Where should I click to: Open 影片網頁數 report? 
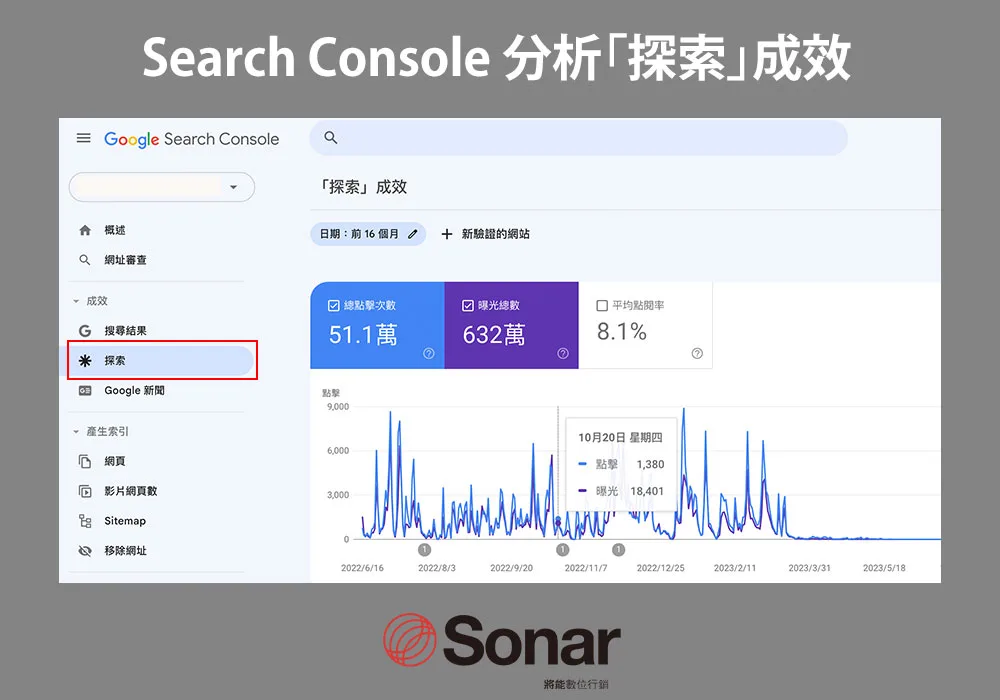click(x=131, y=491)
